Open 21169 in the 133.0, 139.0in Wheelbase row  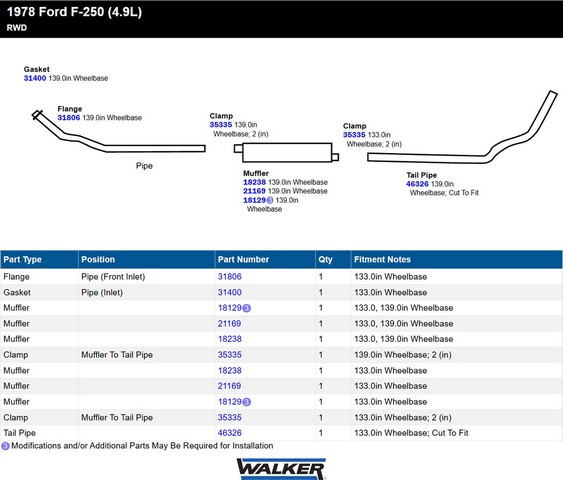tap(229, 324)
